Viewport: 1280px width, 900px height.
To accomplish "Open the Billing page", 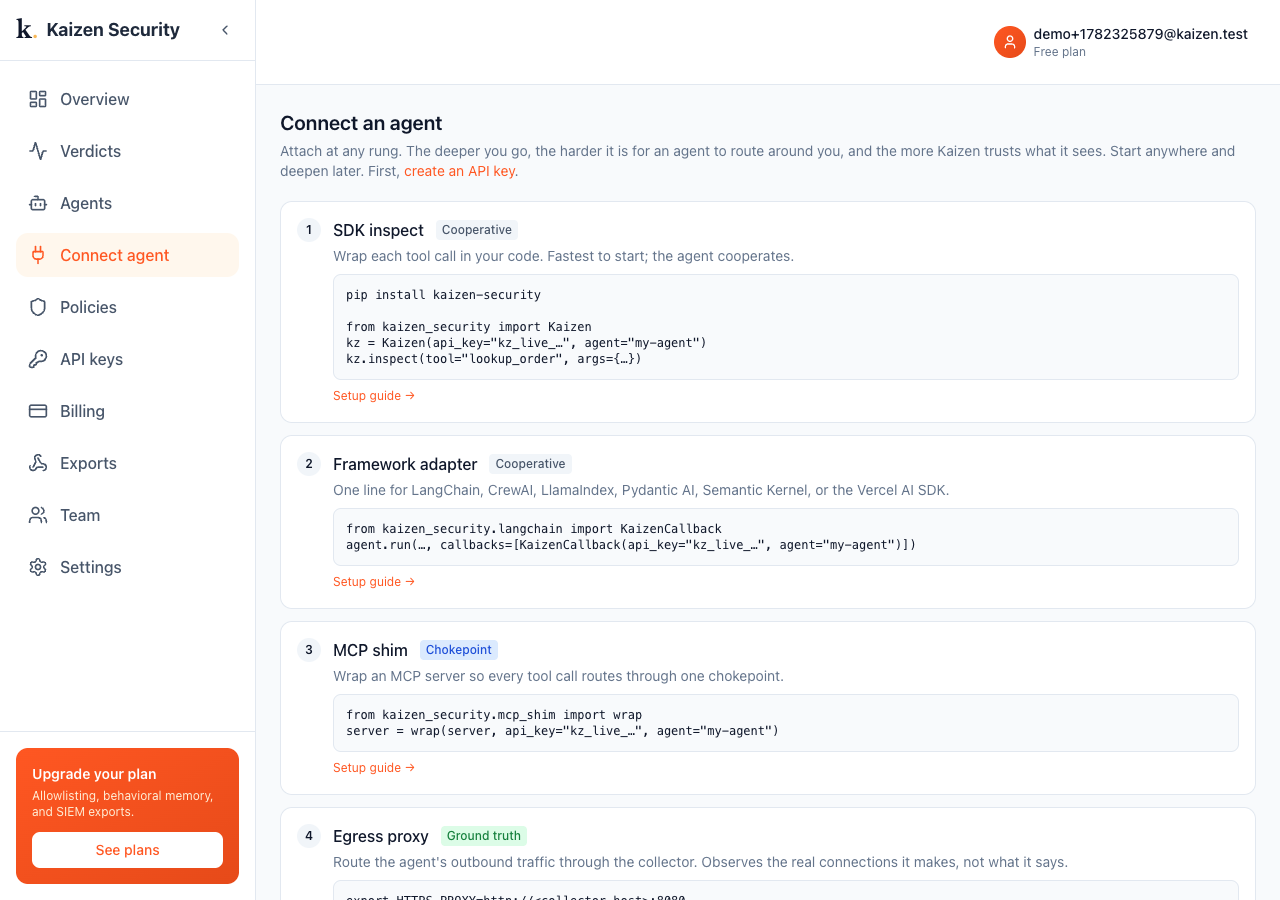I will (x=127, y=411).
